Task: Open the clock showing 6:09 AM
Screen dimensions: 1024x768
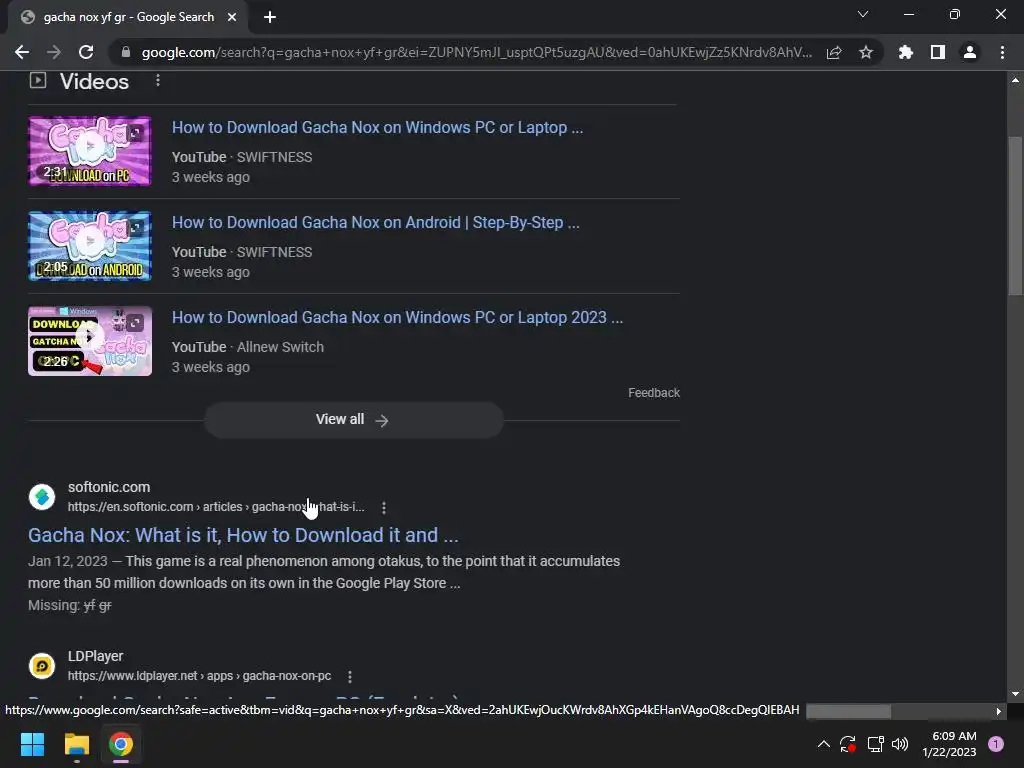Action: pyautogui.click(x=949, y=744)
